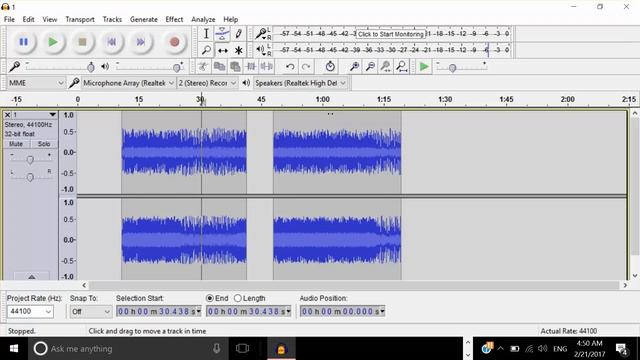Image resolution: width=640 pixels, height=360 pixels.
Task: Fit entire project in window
Action: (x=402, y=66)
